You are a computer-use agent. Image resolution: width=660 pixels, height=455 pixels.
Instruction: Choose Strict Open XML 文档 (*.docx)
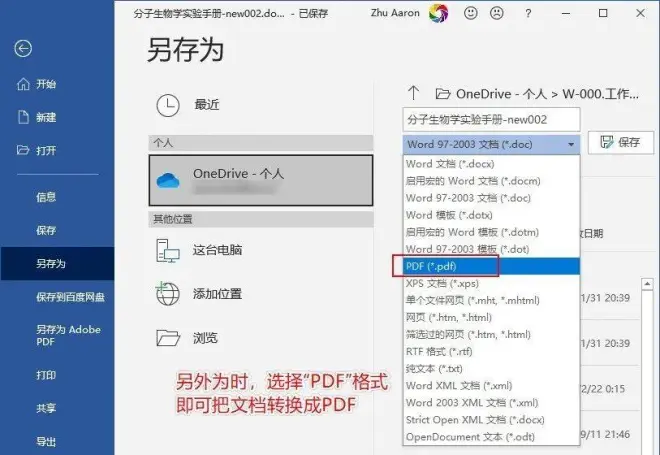point(491,420)
